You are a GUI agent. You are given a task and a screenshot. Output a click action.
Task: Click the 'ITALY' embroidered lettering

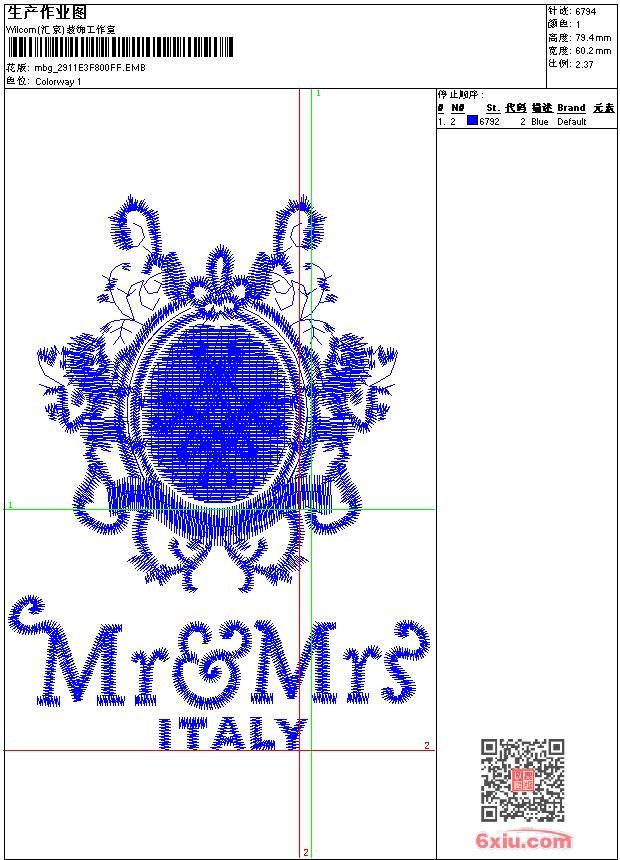[x=233, y=733]
